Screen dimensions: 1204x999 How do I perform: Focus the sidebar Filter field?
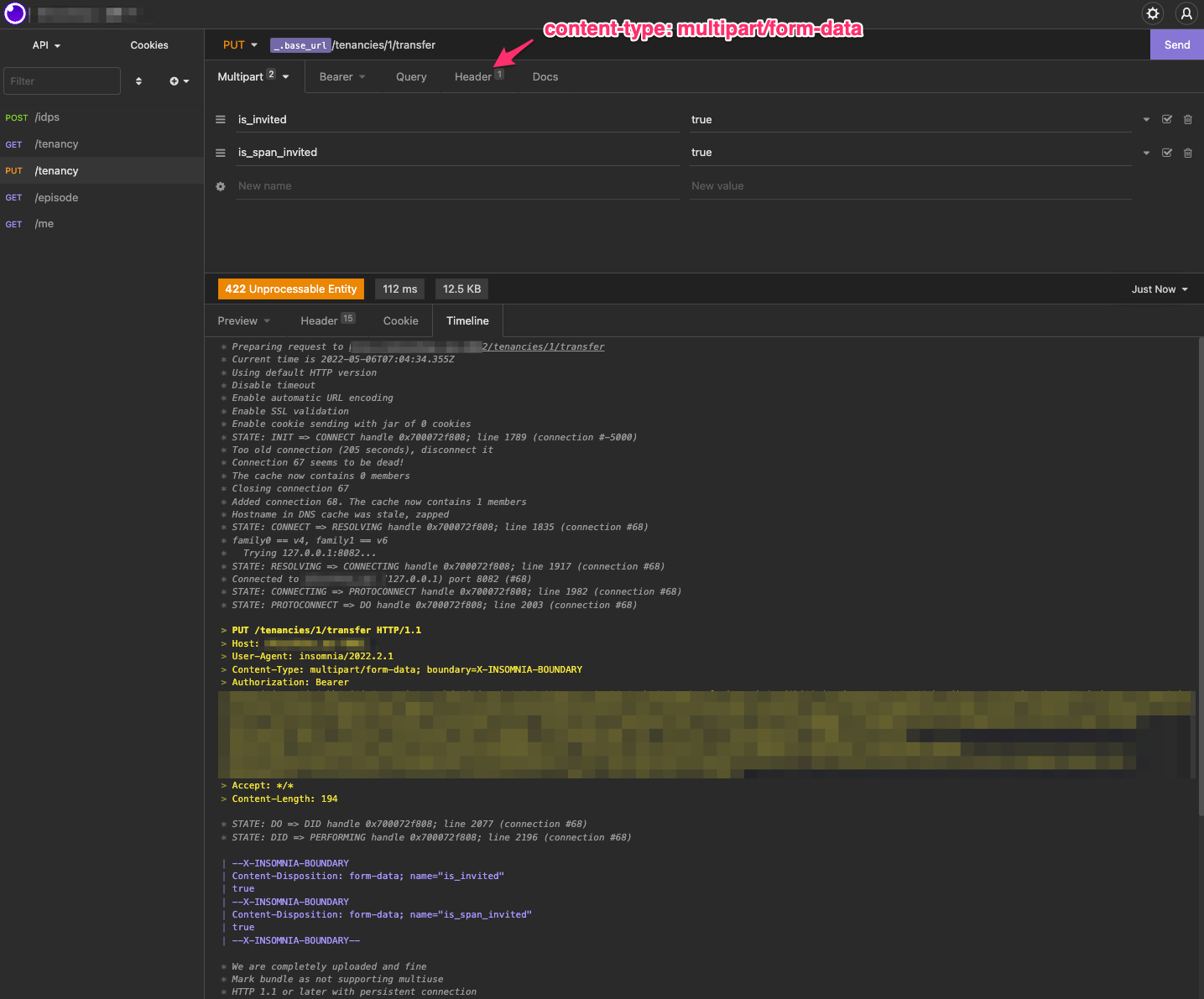62,81
